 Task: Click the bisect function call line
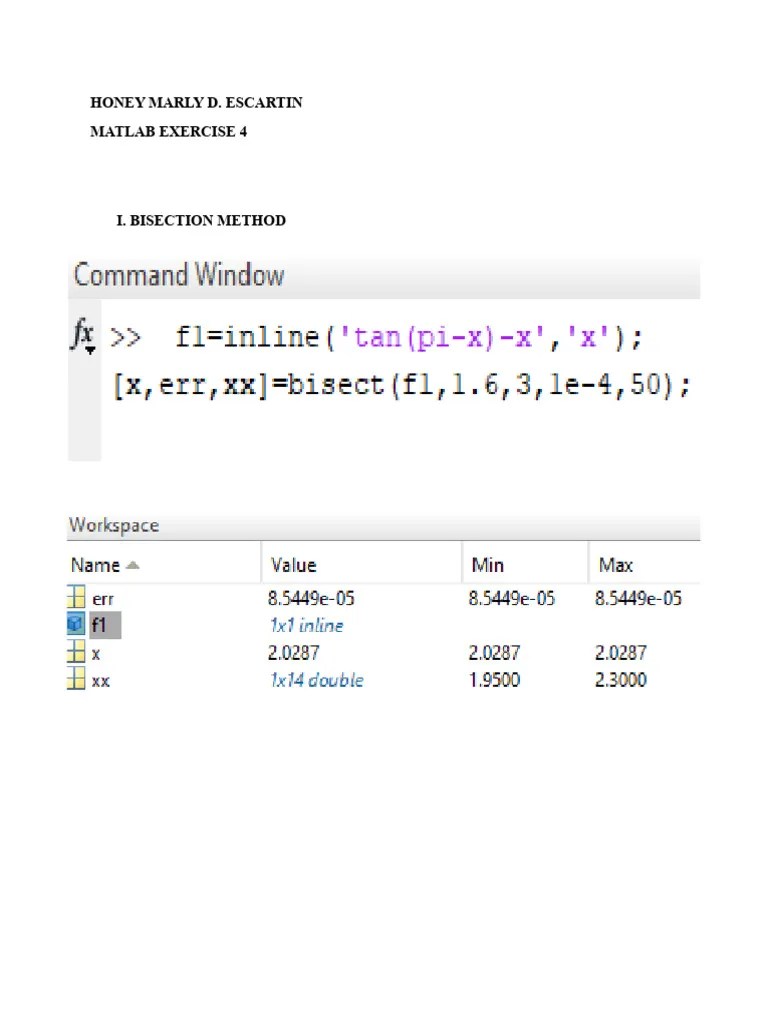click(x=401, y=385)
